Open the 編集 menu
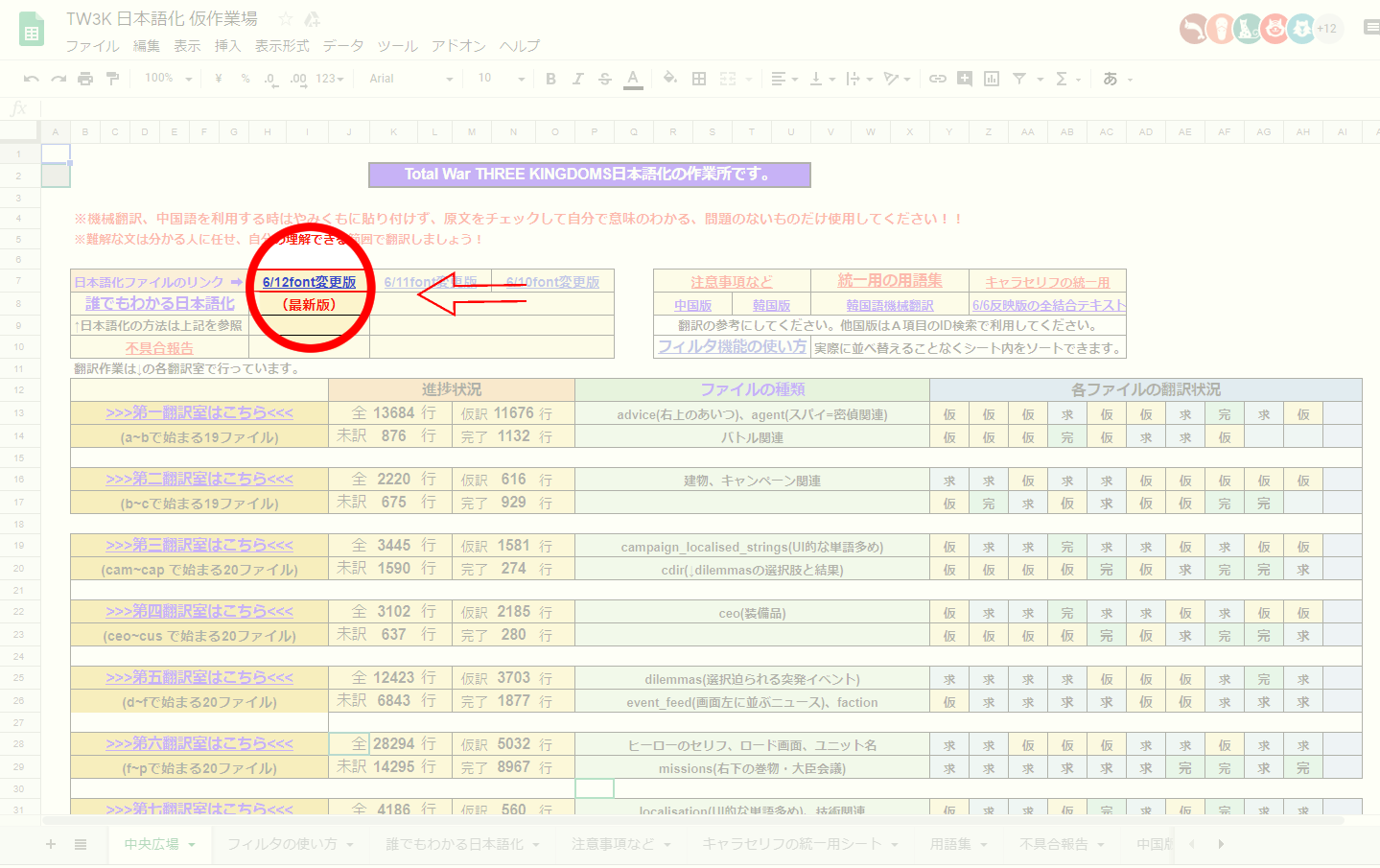 [147, 46]
